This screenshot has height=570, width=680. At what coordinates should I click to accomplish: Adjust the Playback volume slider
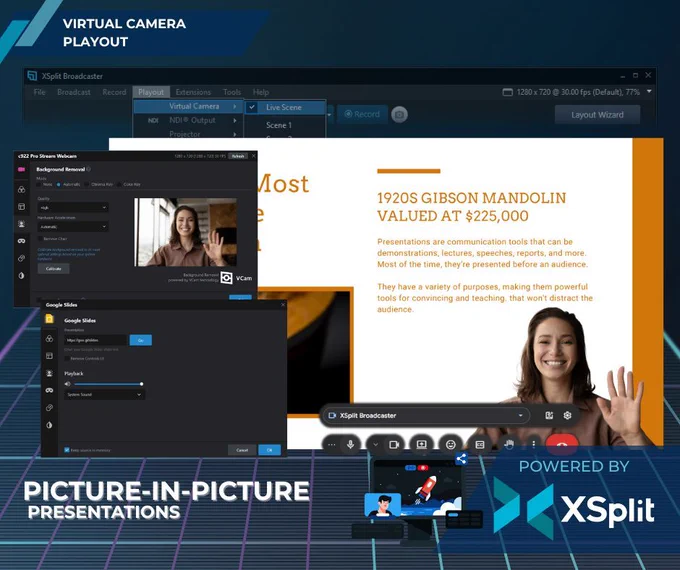coord(108,384)
